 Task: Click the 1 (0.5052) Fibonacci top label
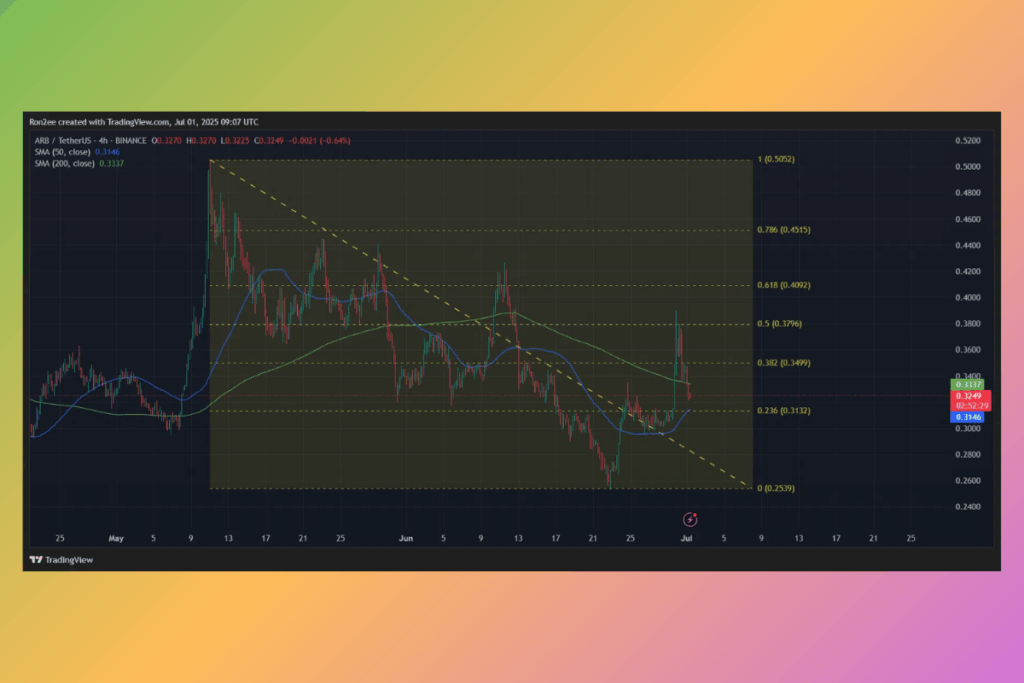[x=777, y=160]
